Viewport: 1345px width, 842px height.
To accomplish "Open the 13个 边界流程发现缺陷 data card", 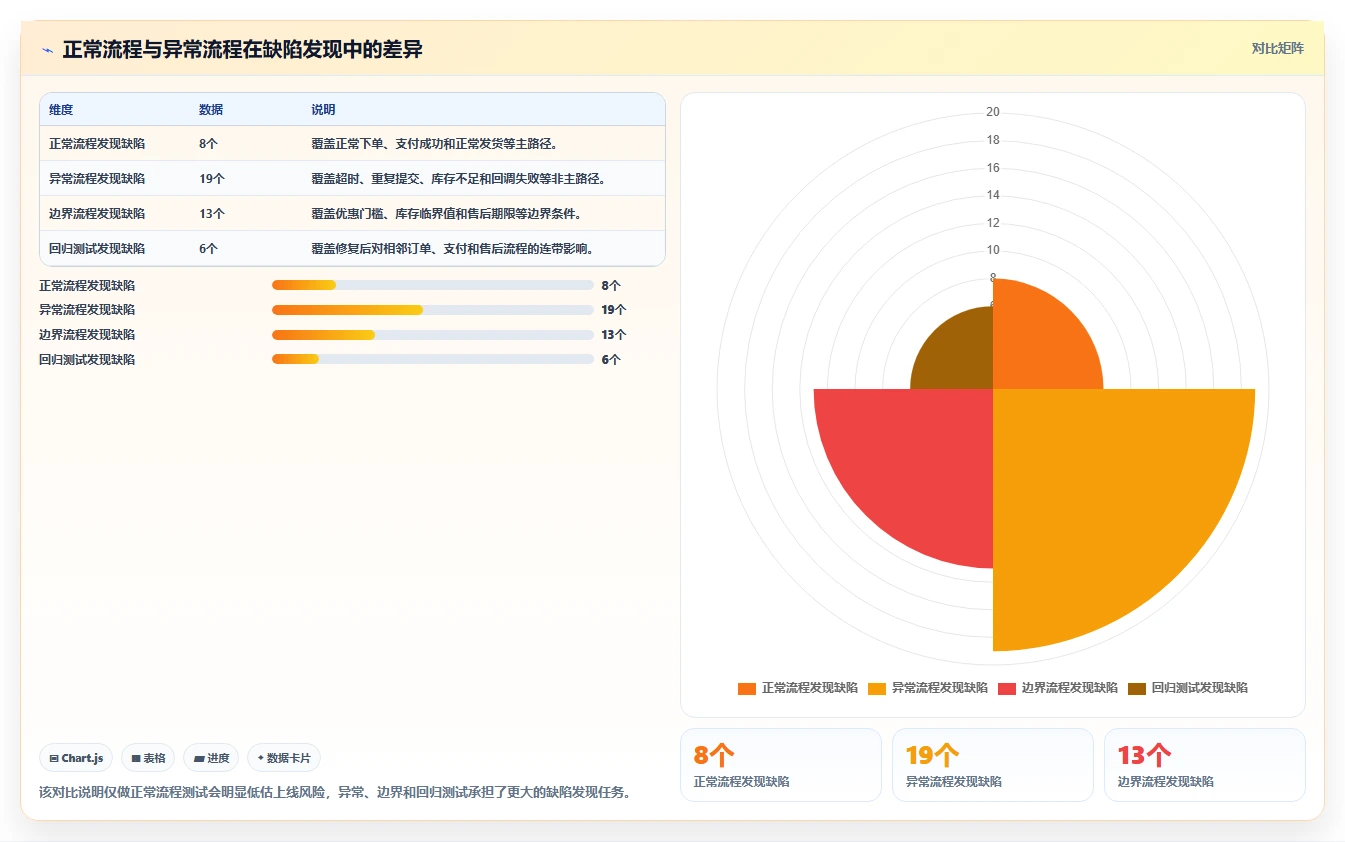I will click(x=1204, y=765).
